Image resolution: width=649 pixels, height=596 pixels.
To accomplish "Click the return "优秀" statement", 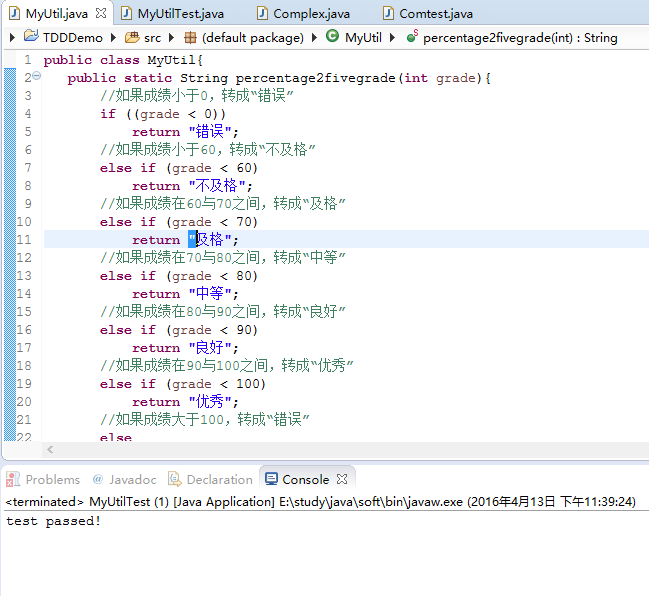I will pos(185,401).
